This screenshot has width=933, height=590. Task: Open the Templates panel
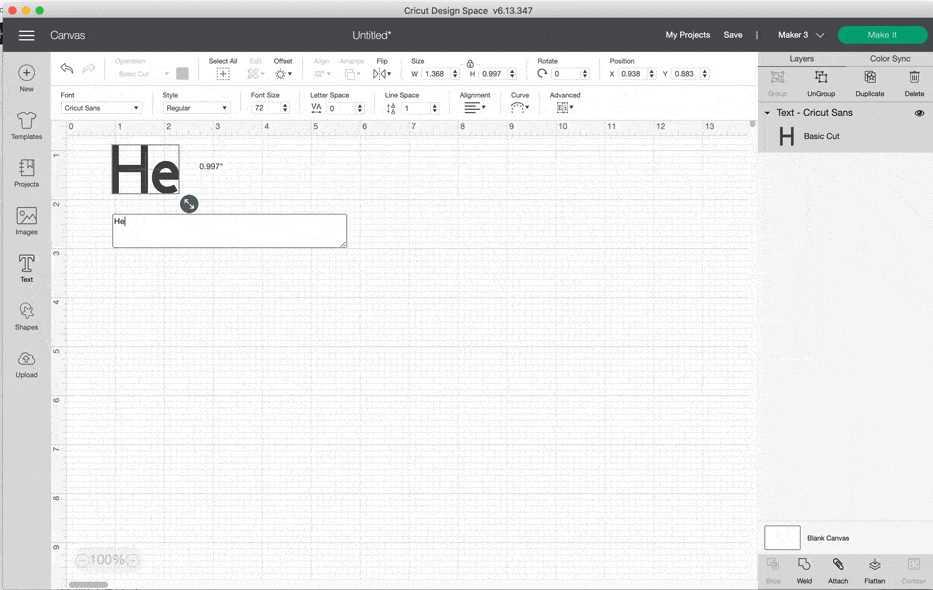26,125
